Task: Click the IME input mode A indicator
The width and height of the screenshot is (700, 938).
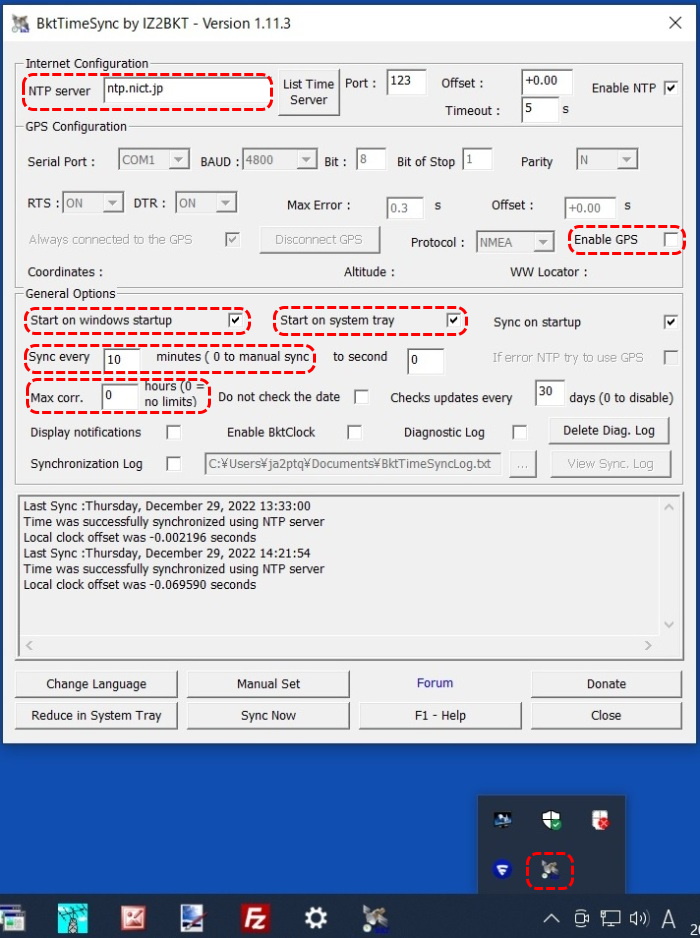Action: [668, 918]
